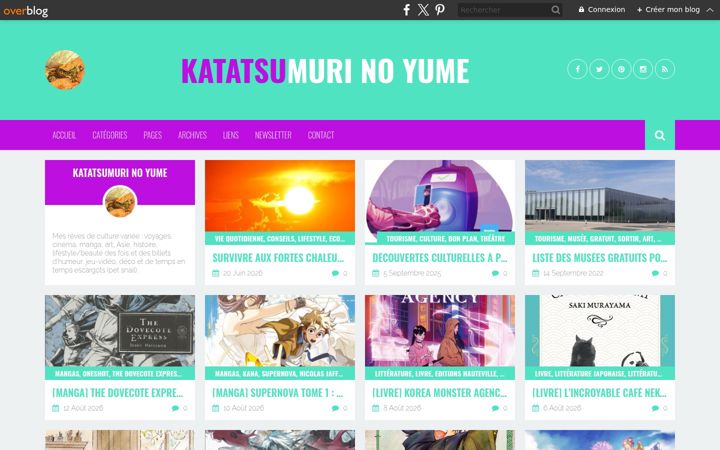Image resolution: width=720 pixels, height=450 pixels.
Task: Open the header Instagram circle icon
Action: [x=643, y=69]
